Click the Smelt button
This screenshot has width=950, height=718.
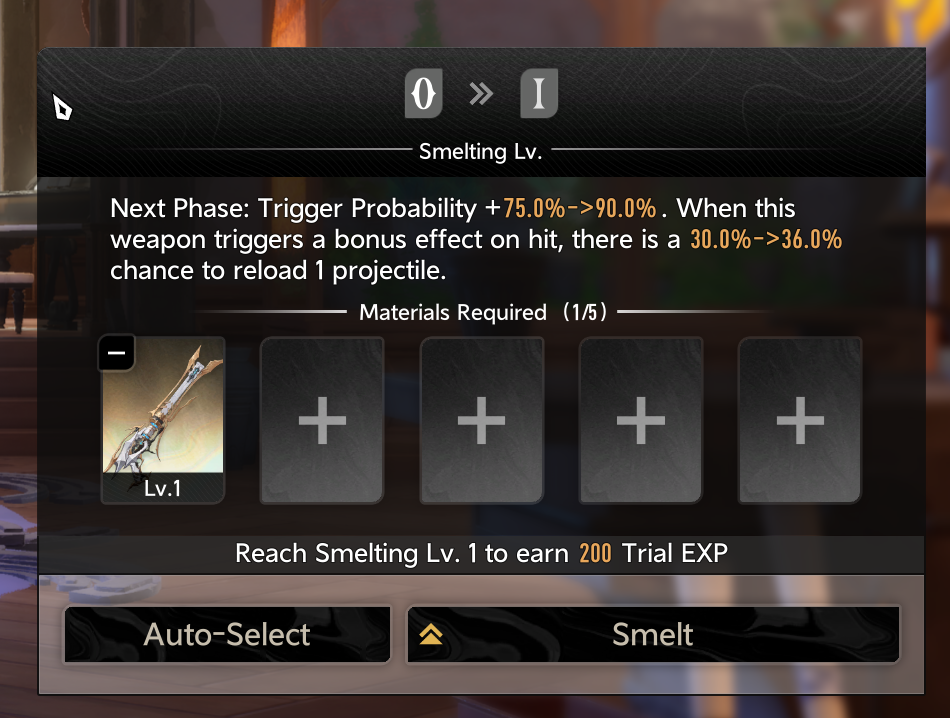pyautogui.click(x=653, y=634)
